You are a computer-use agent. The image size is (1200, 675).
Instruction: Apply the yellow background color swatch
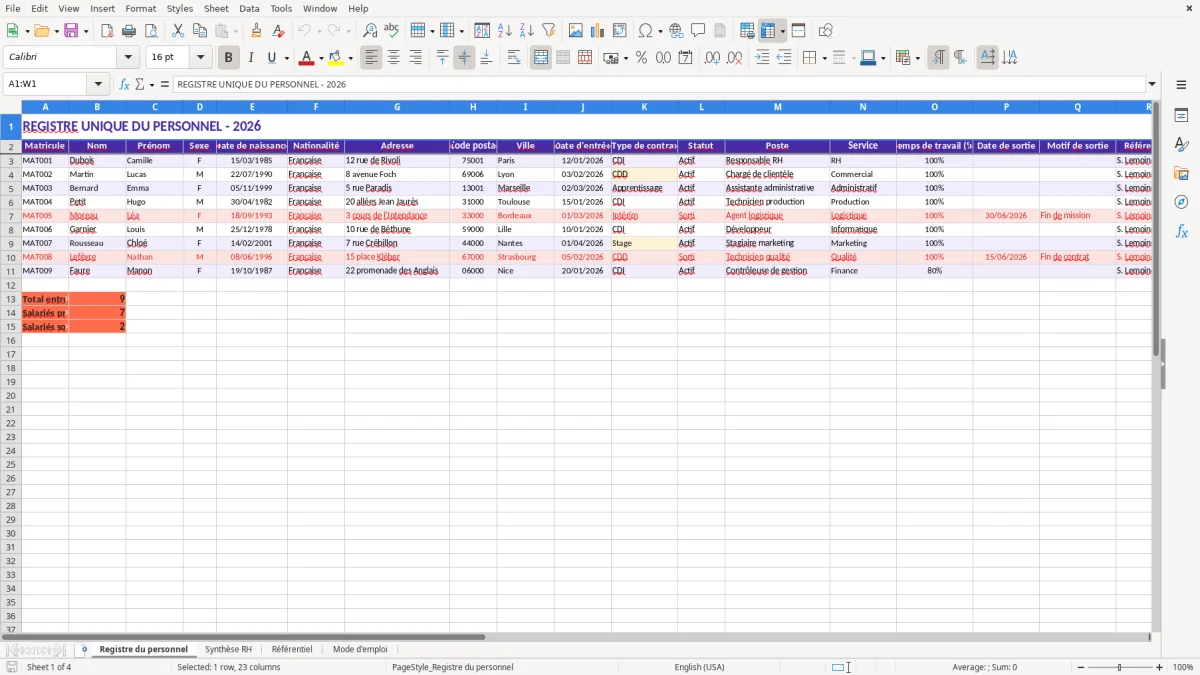click(x=336, y=58)
